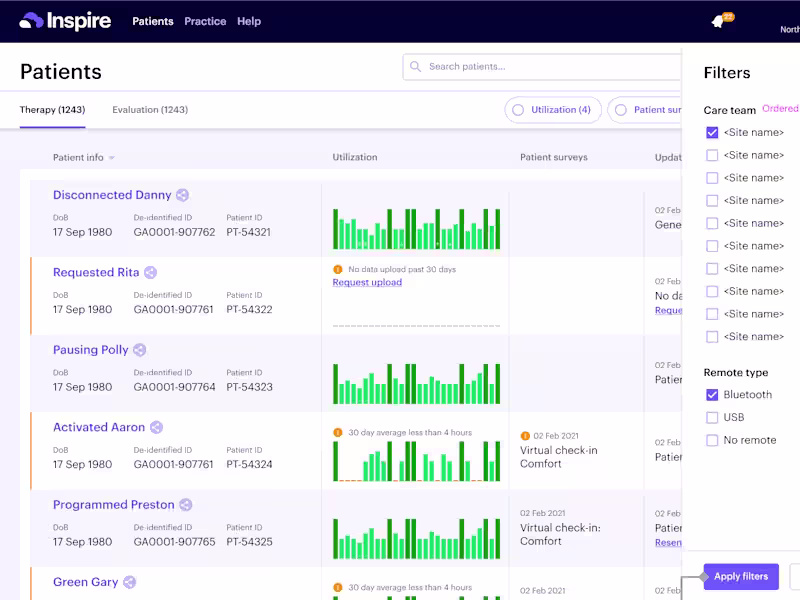The image size is (800, 600).
Task: Click share icon next to Disconnected Danny
Action: [x=182, y=196]
